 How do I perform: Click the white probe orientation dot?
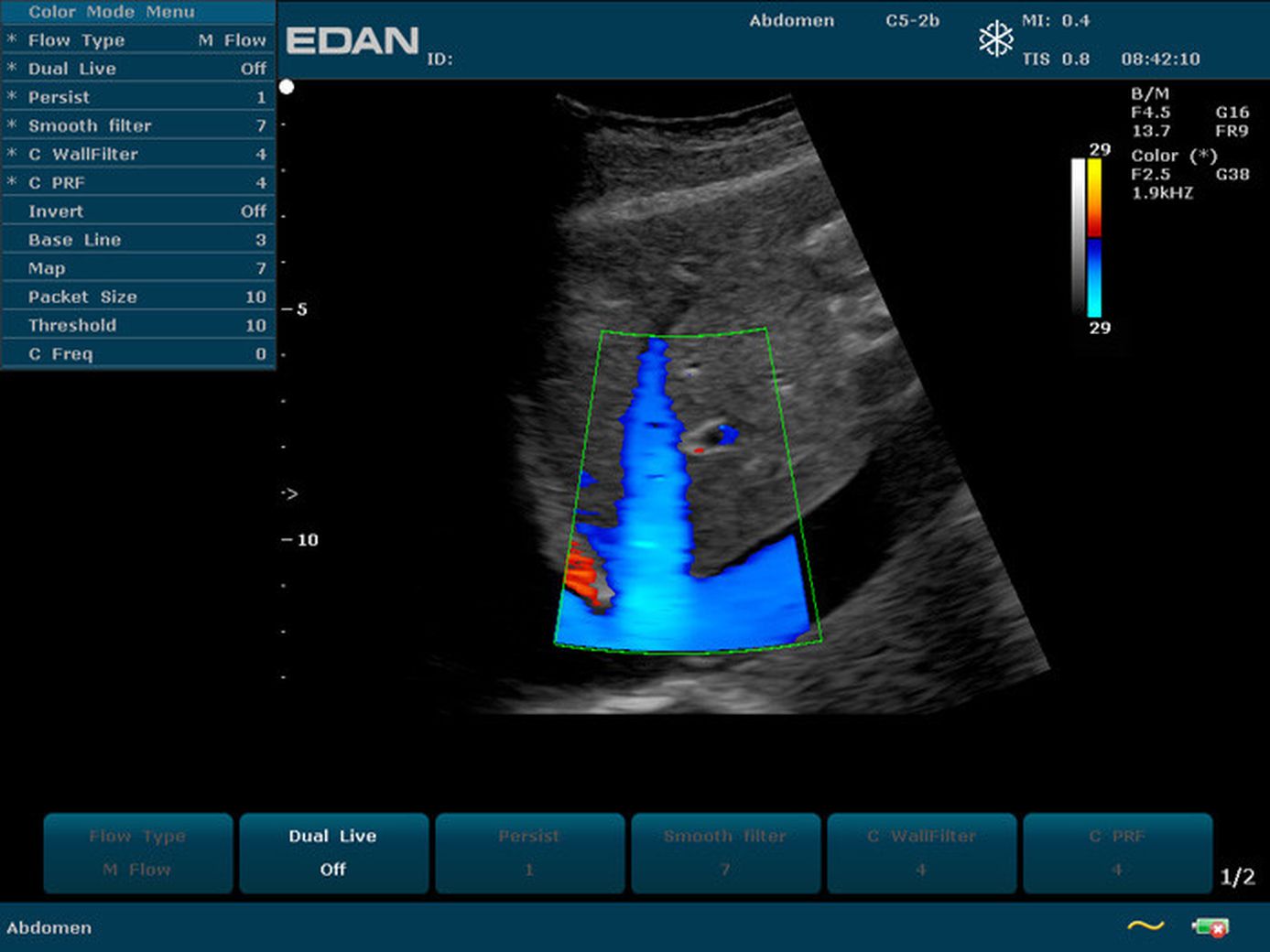tap(287, 87)
